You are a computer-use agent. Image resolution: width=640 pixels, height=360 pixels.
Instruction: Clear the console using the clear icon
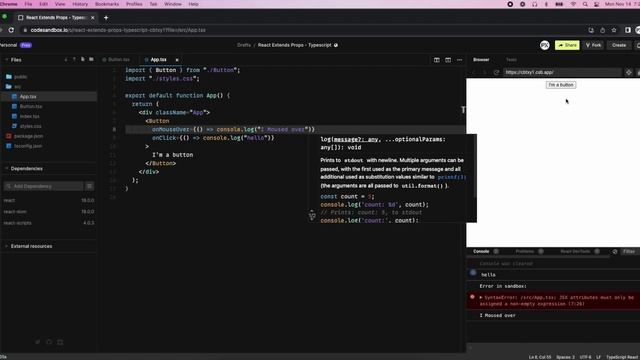coord(615,252)
